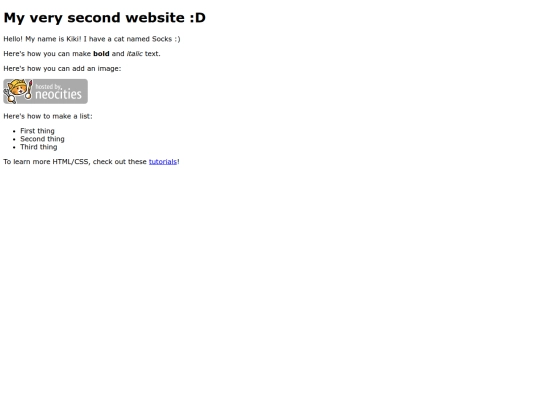This screenshot has height=405, width=540.
Task: Select the 'First thing' list item
Action: [37, 131]
